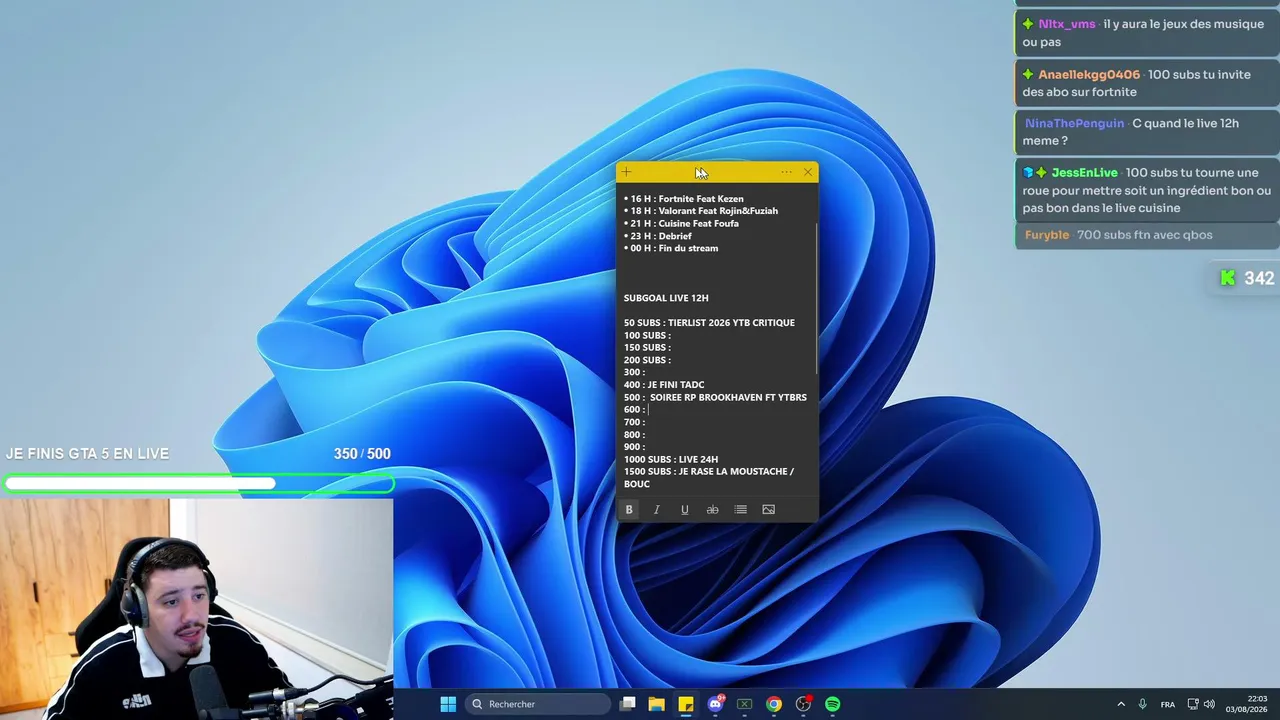Click the "400 : JE FINI TADC" line
Screen dimensions: 1280x720
(664, 385)
